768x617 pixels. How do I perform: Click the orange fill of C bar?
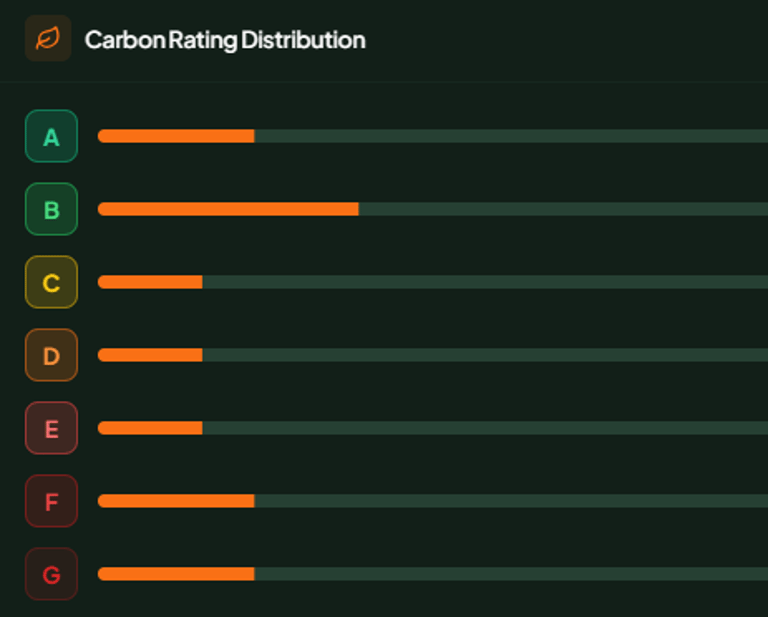coord(150,282)
